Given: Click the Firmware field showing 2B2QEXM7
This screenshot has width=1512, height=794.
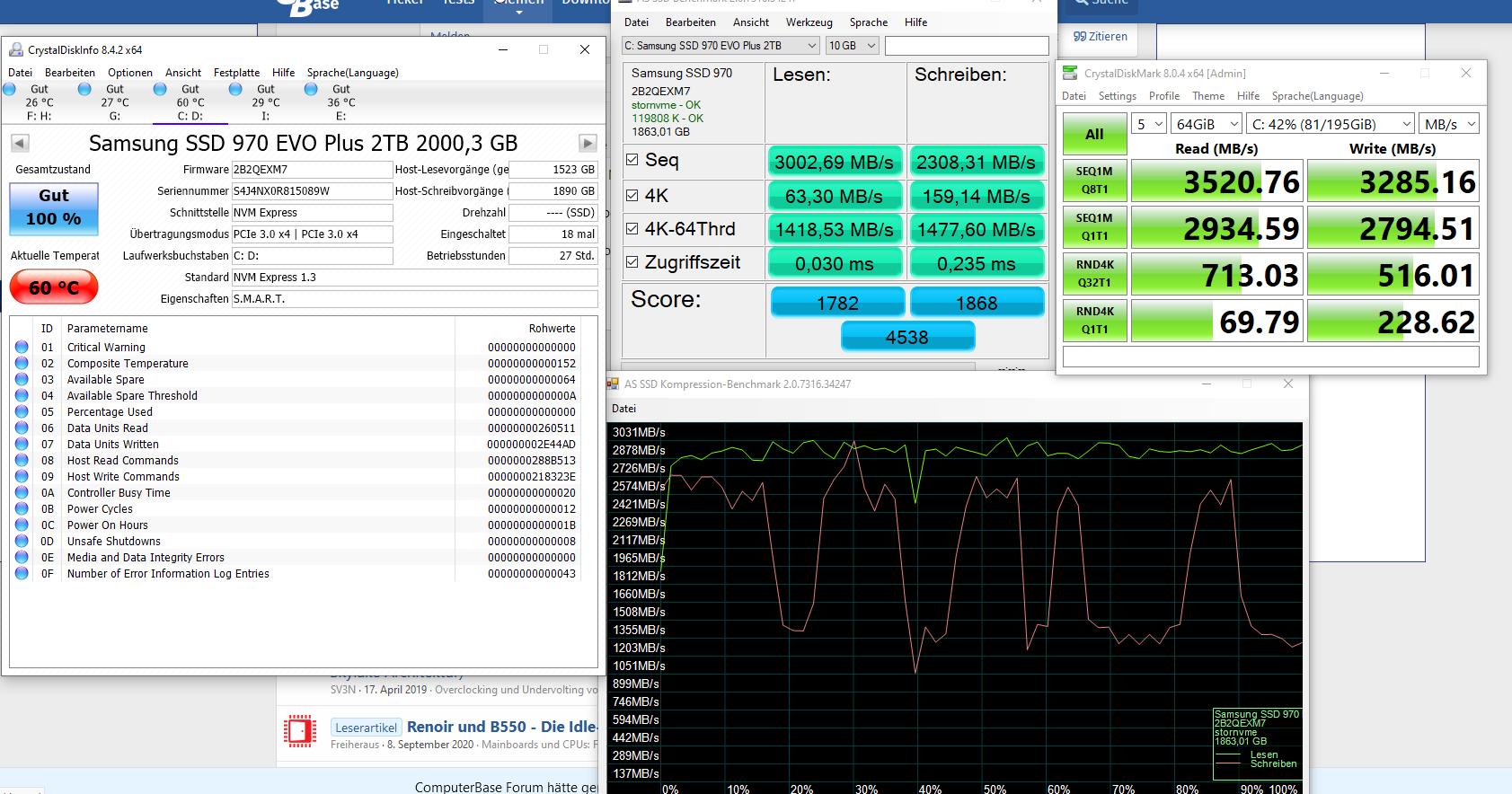Looking at the screenshot, I should tap(312, 170).
